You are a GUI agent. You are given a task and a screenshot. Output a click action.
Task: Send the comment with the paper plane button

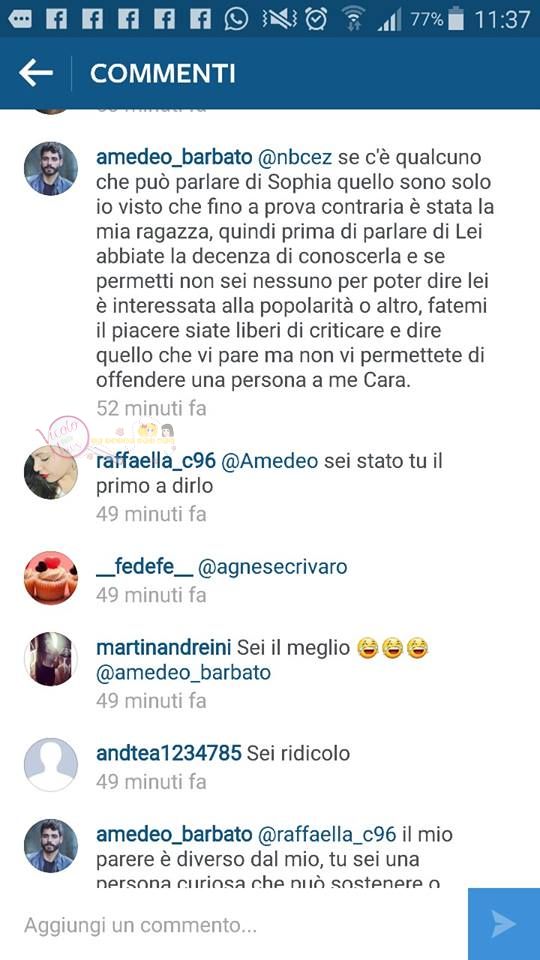pyautogui.click(x=504, y=924)
